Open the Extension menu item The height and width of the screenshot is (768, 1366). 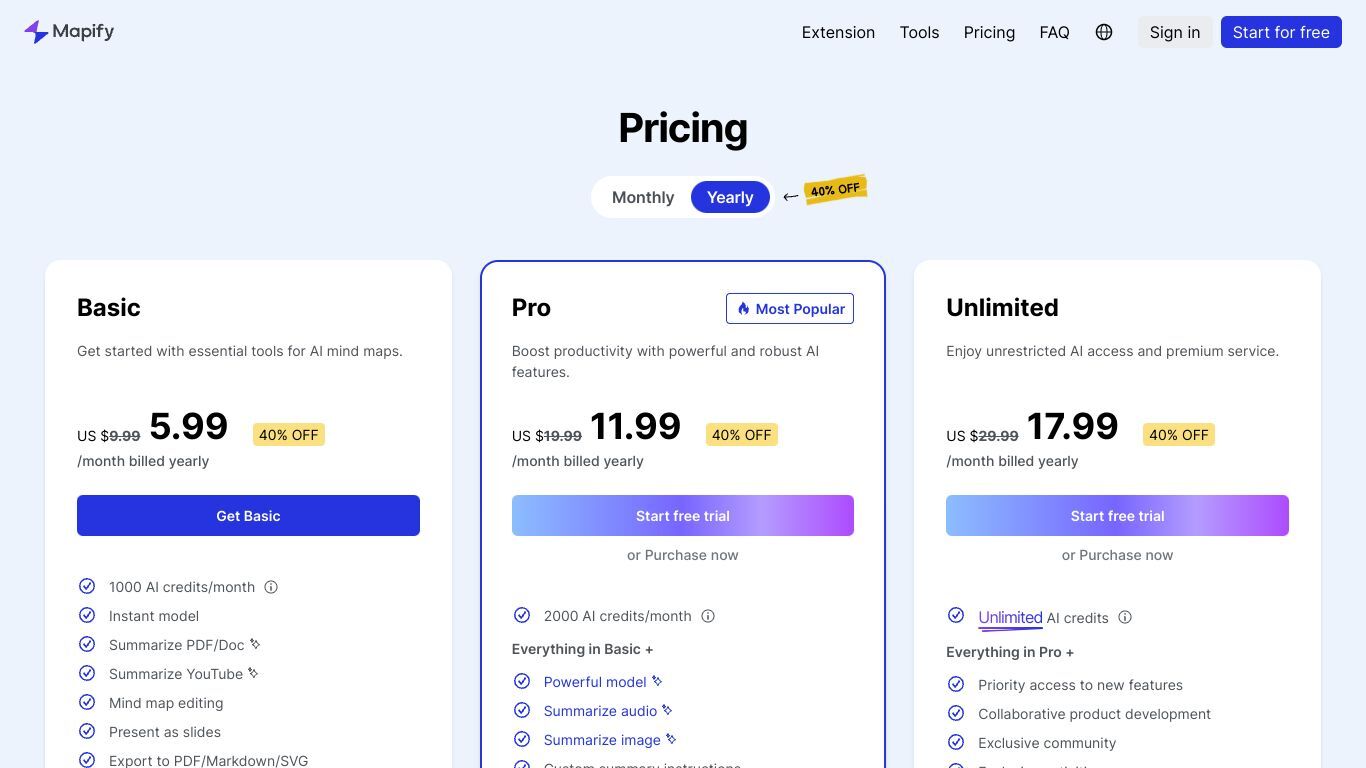(x=838, y=32)
